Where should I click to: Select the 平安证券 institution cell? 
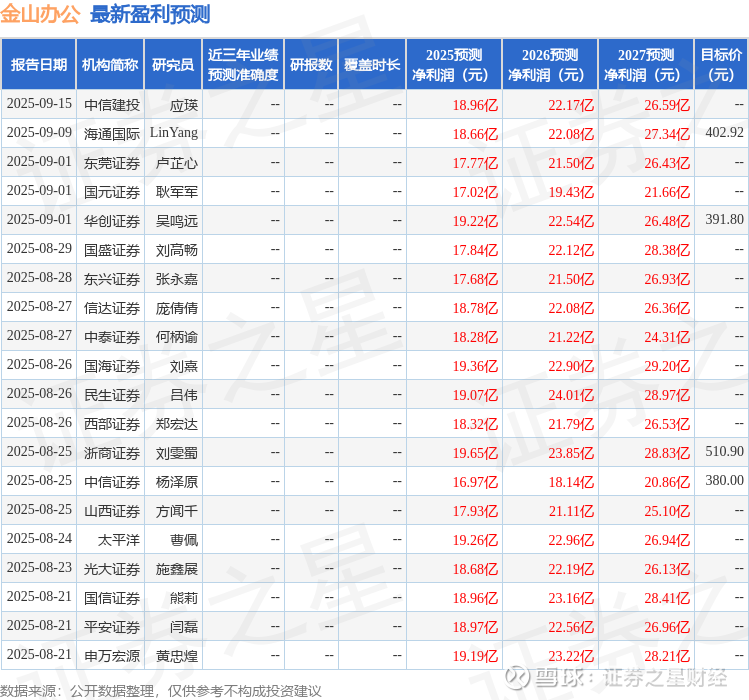pos(110,626)
